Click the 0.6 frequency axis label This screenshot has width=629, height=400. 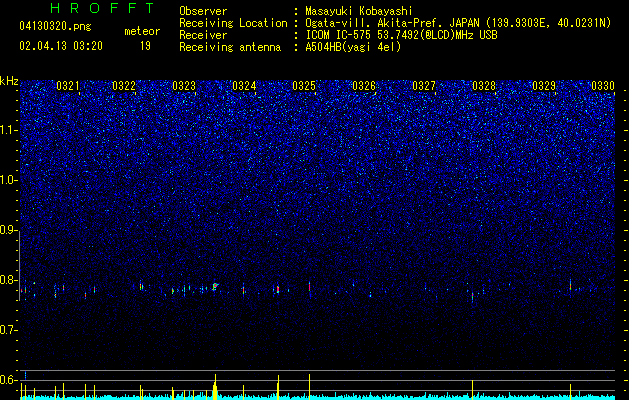point(9,380)
